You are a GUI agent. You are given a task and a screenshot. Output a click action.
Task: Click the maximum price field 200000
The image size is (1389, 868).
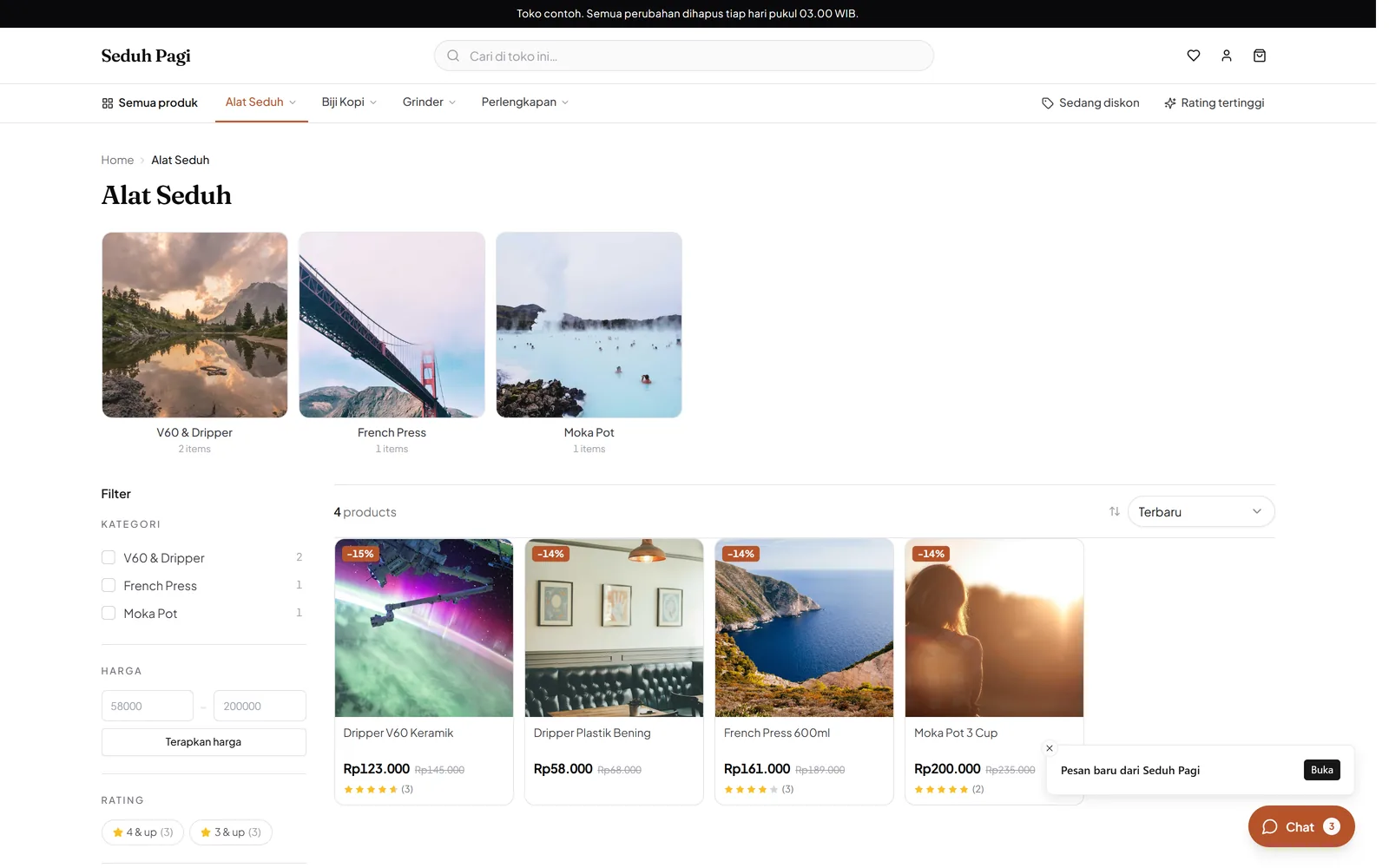(x=260, y=706)
